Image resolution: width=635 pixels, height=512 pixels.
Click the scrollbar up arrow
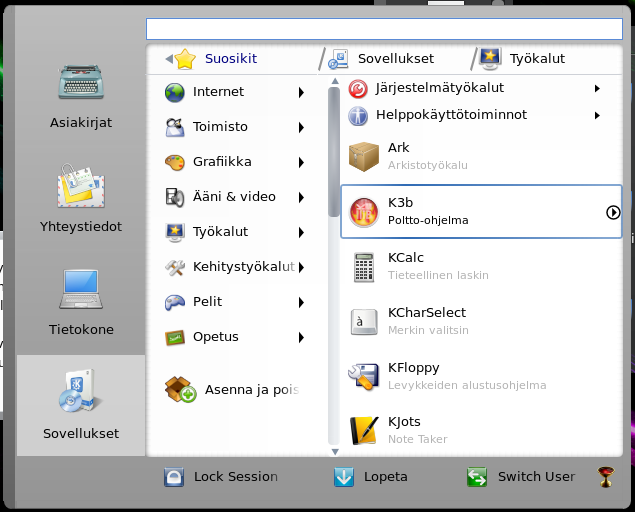[335, 81]
